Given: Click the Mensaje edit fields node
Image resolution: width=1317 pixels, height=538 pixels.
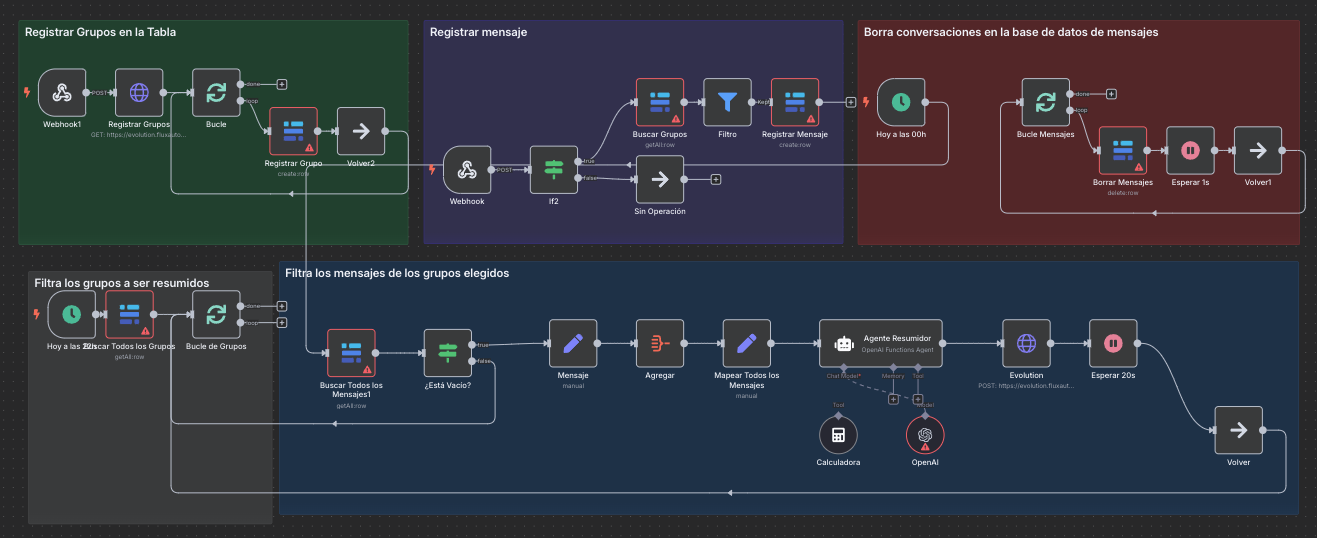Looking at the screenshot, I should 573,344.
